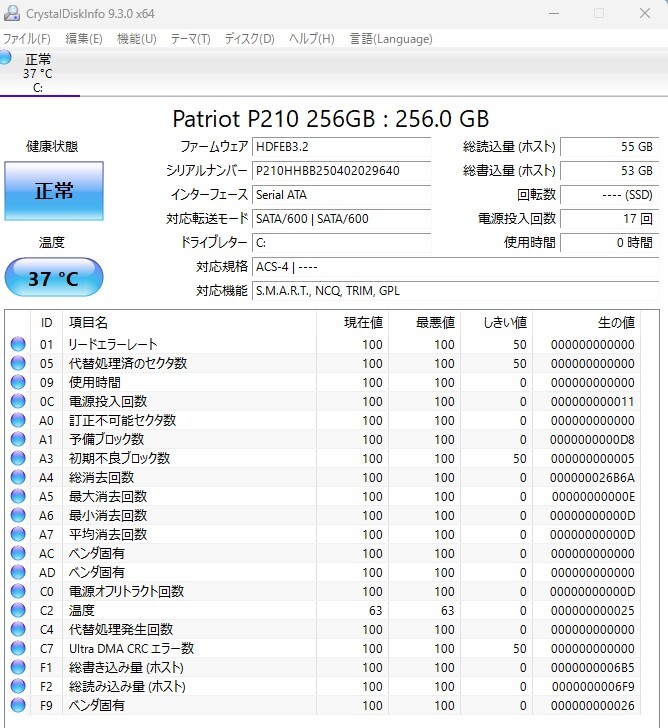The height and width of the screenshot is (728, 668).
Task: Click the しきい値 column header
Action: [x=496, y=322]
